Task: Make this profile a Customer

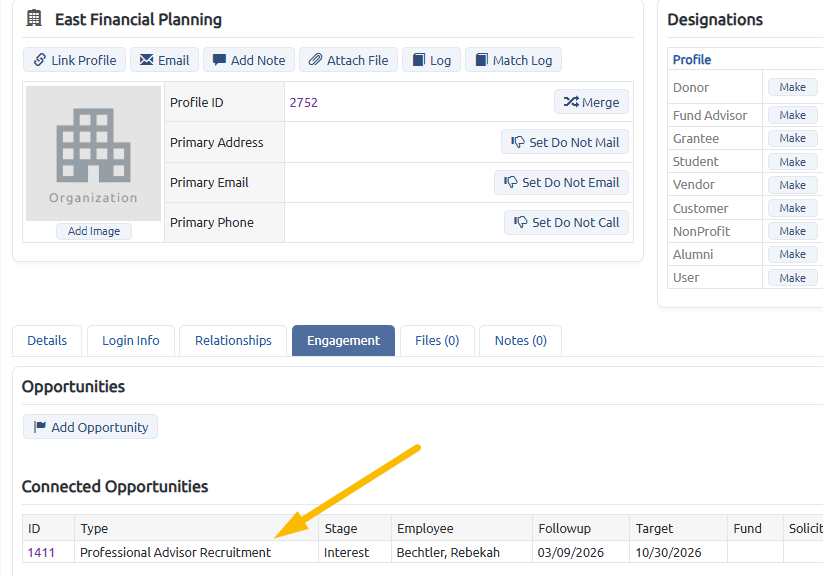Action: point(792,208)
